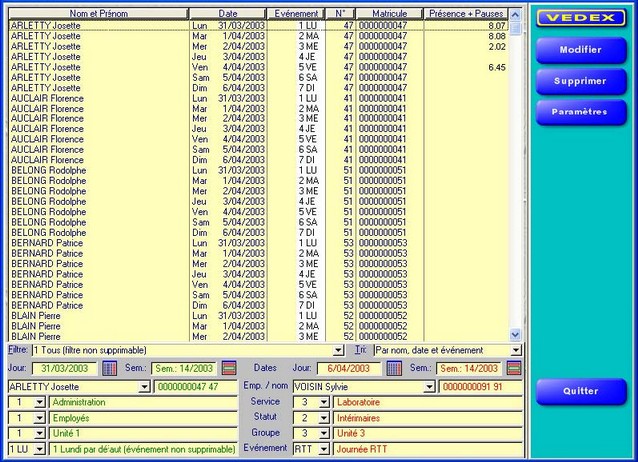
Task: Sort by the Nom et Prénom column header
Action: 98,14
